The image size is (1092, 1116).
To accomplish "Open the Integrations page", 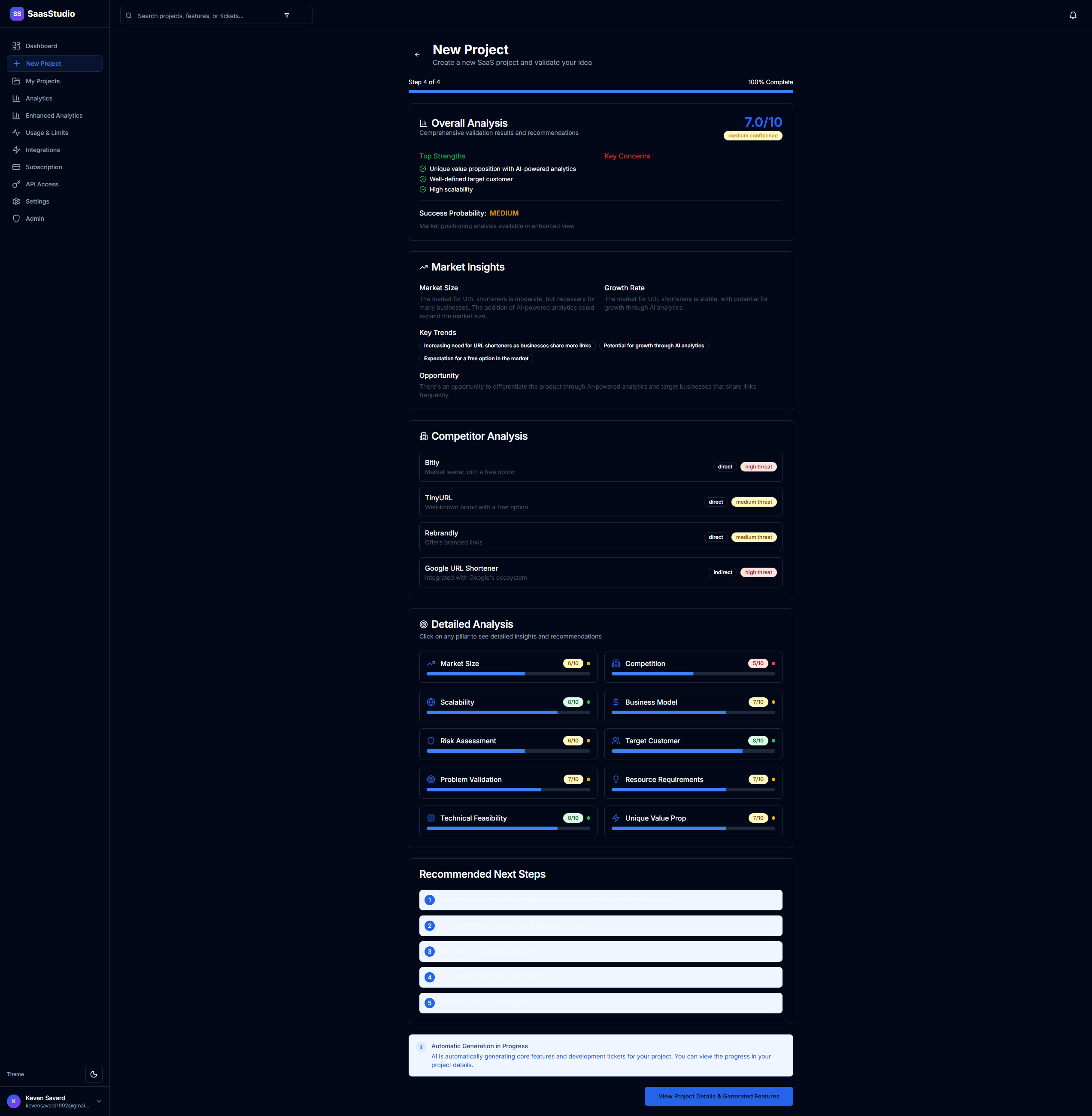I will pos(42,150).
